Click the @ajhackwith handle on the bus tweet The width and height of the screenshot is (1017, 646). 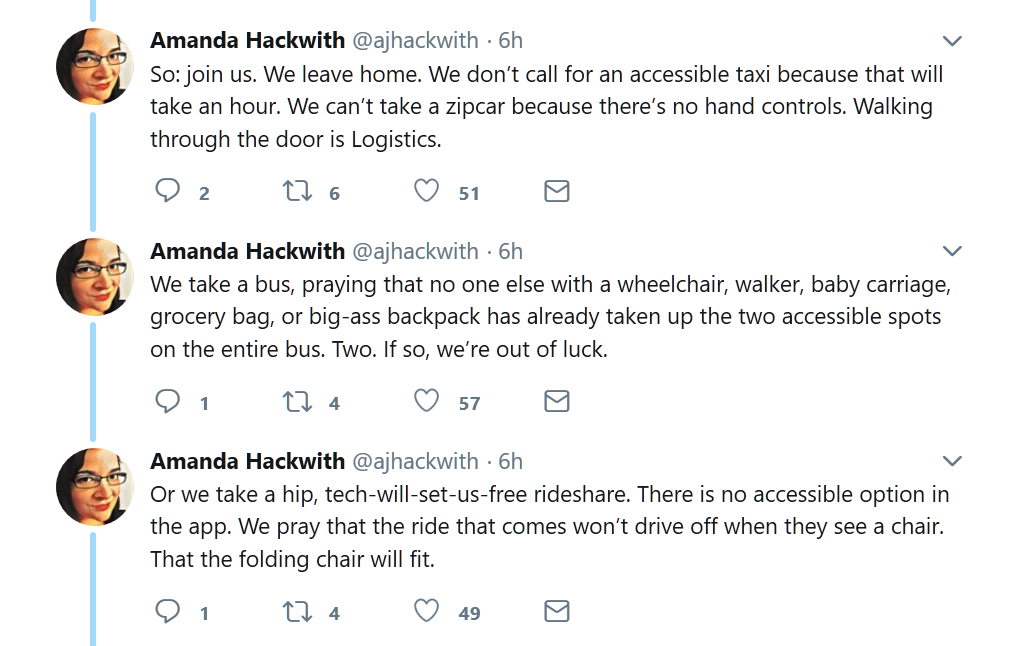click(x=415, y=251)
